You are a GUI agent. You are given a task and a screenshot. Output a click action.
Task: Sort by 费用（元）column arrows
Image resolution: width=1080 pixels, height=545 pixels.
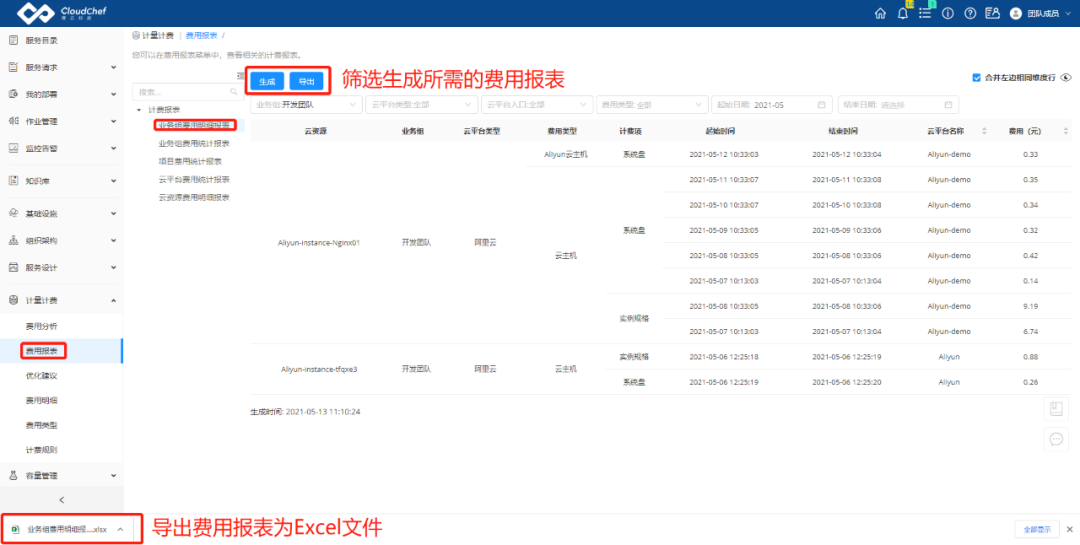click(x=1066, y=131)
